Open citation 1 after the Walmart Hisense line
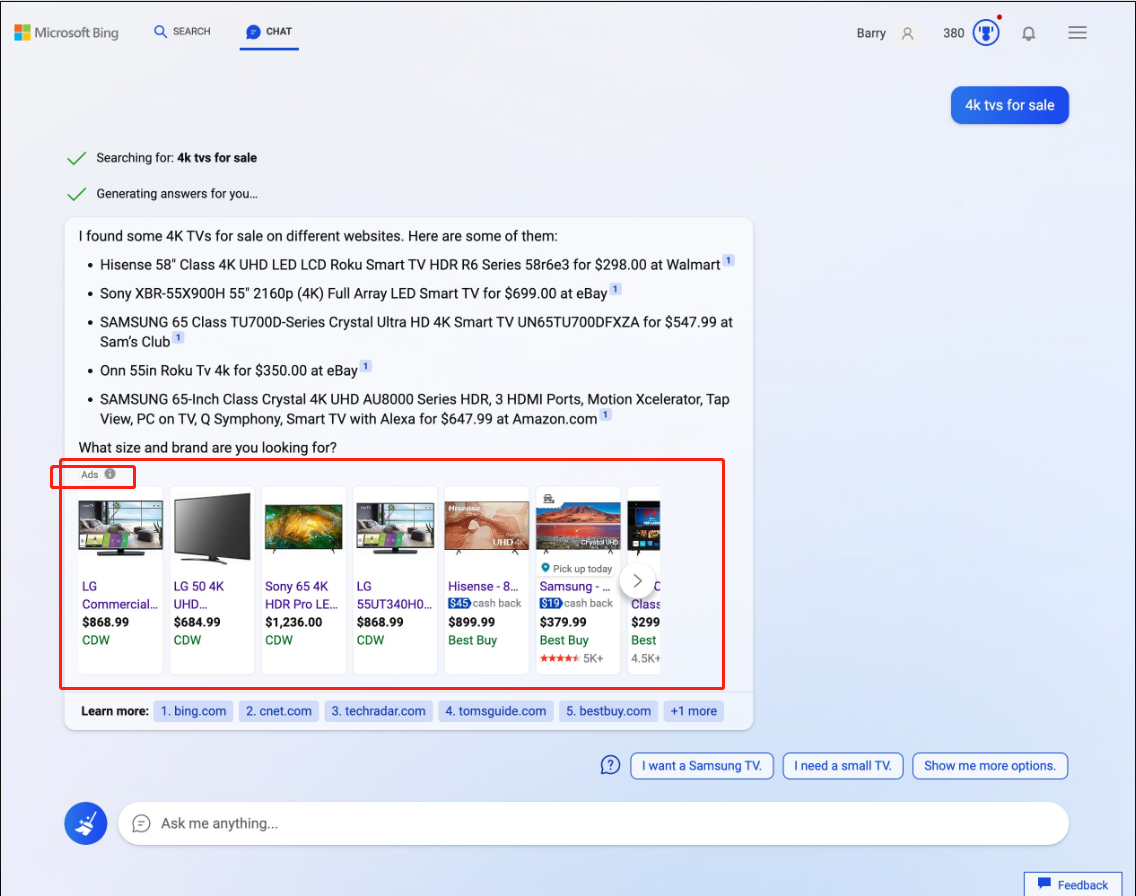Screen dimensions: 1136x896 729,260
